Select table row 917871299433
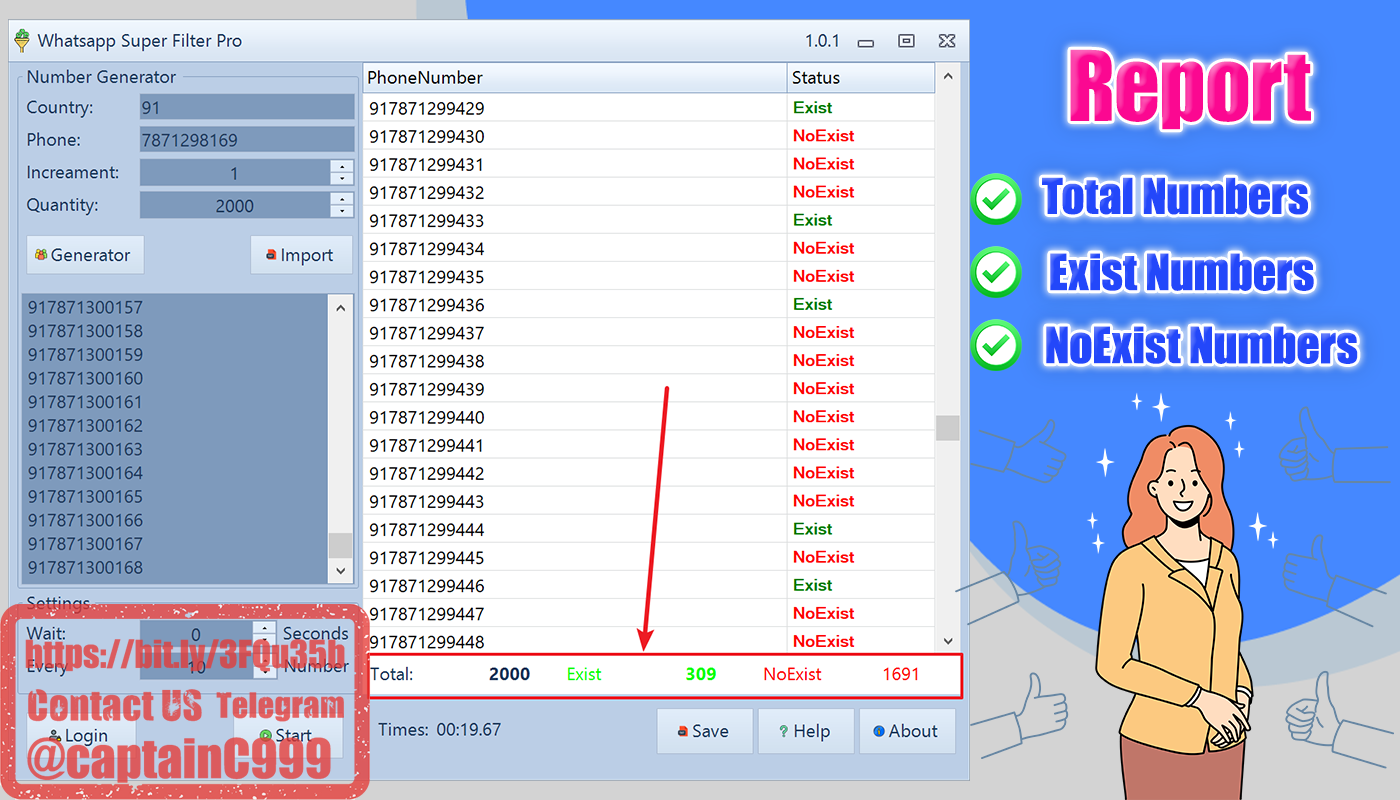1400x800 pixels. (649, 220)
